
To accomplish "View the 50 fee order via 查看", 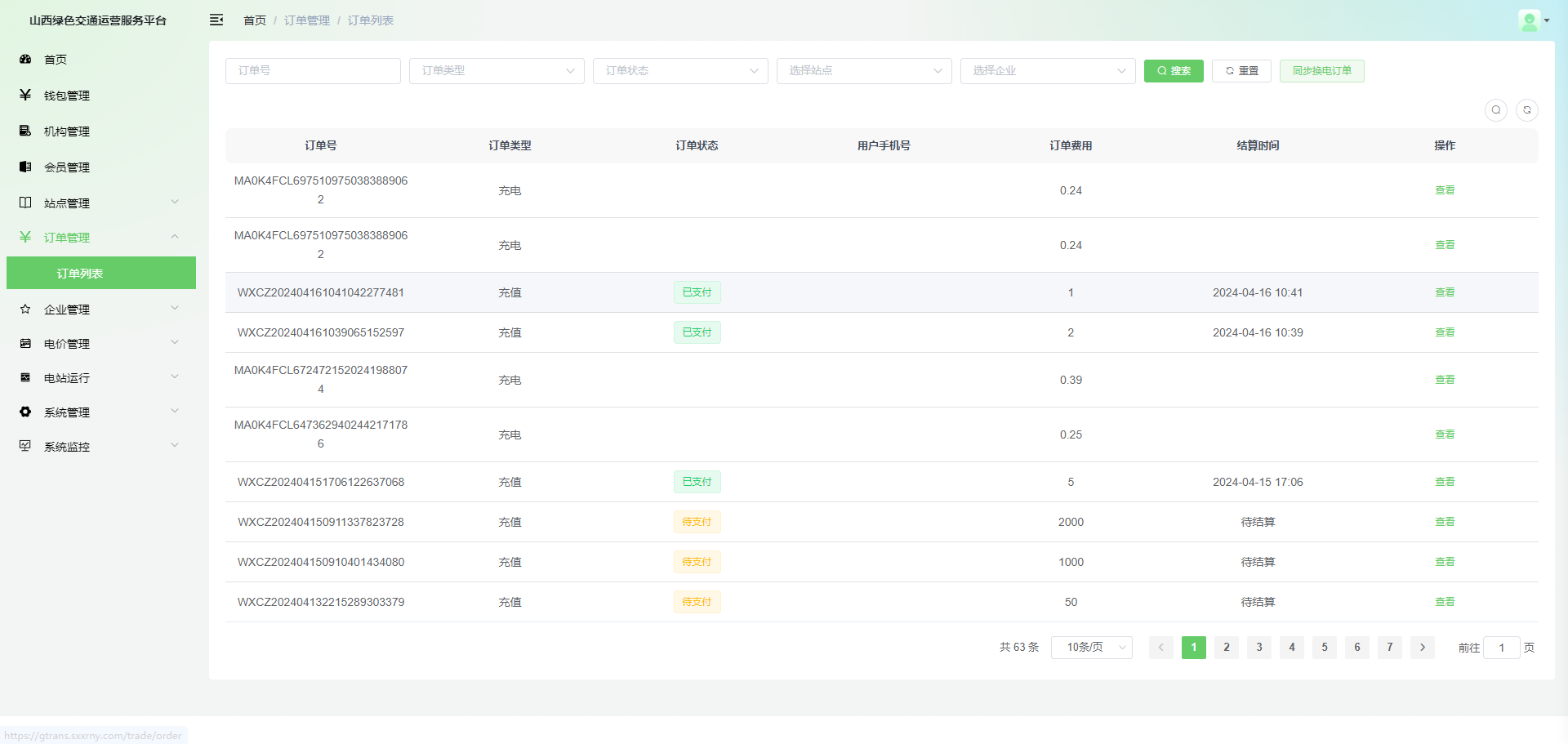I will click(x=1445, y=602).
